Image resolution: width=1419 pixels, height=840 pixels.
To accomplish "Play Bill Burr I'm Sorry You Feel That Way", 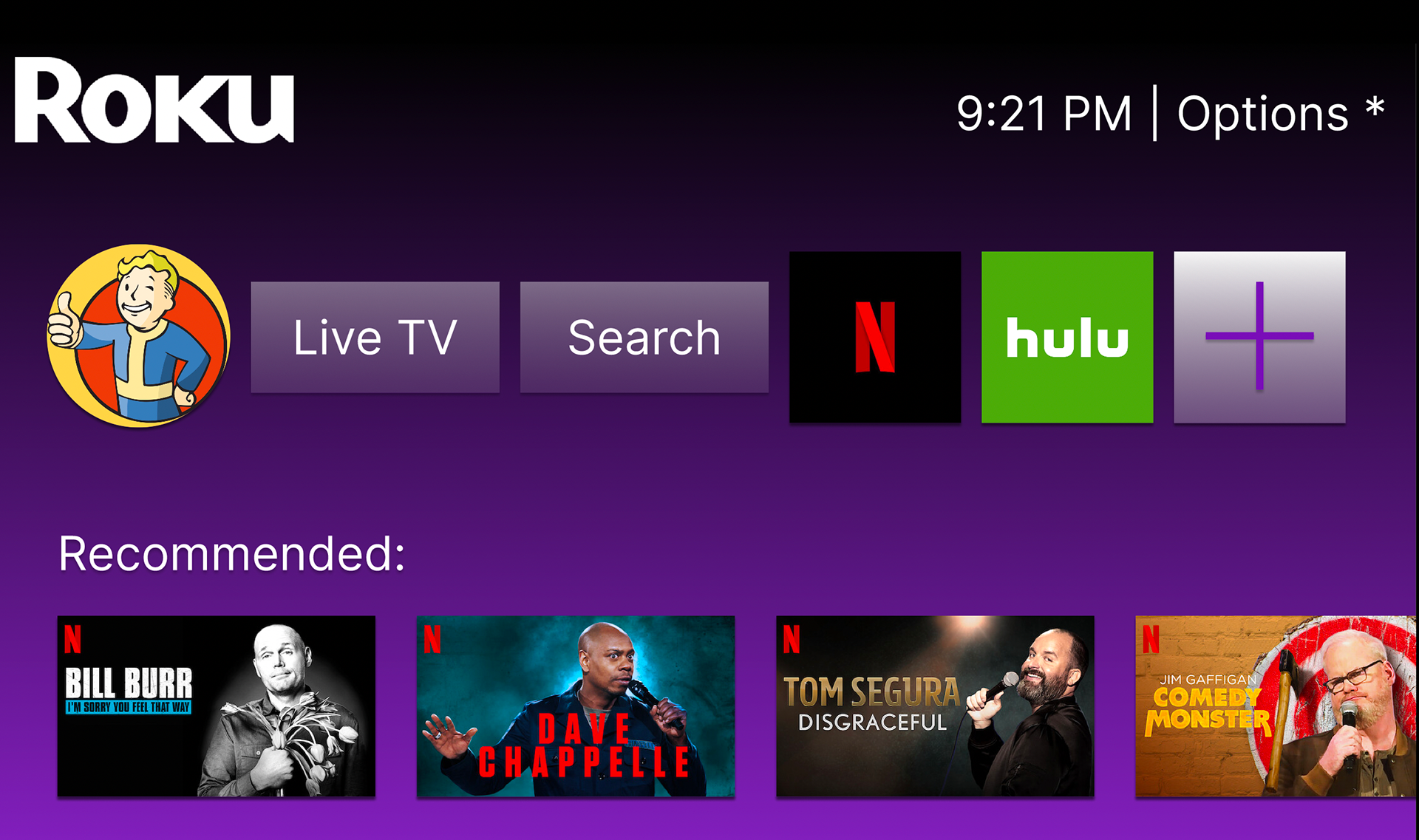I will coord(217,706).
